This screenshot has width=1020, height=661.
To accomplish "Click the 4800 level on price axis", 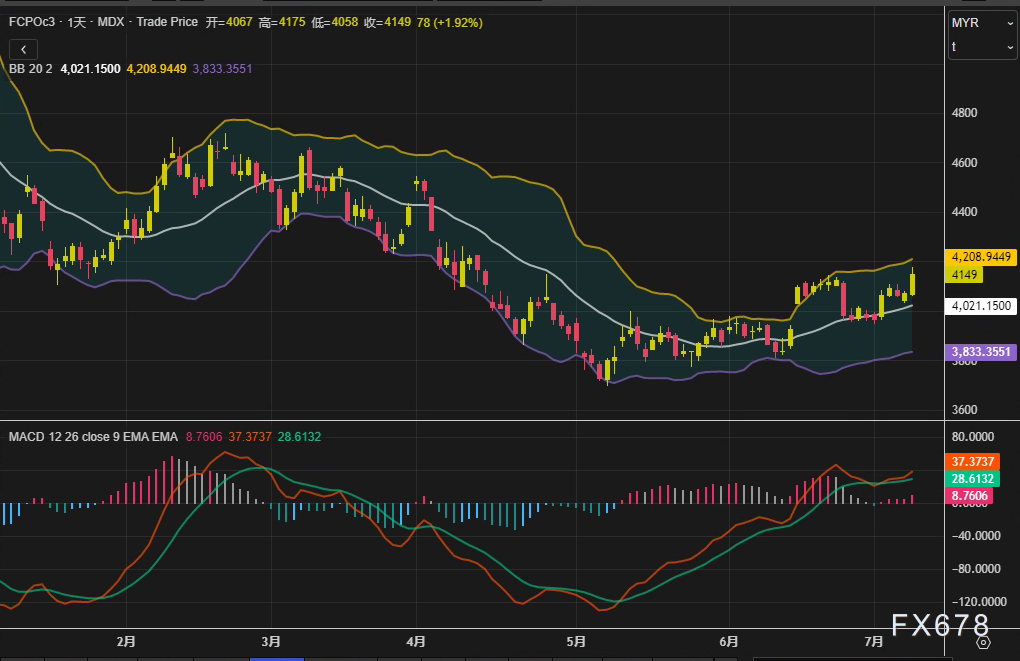I will (965, 113).
